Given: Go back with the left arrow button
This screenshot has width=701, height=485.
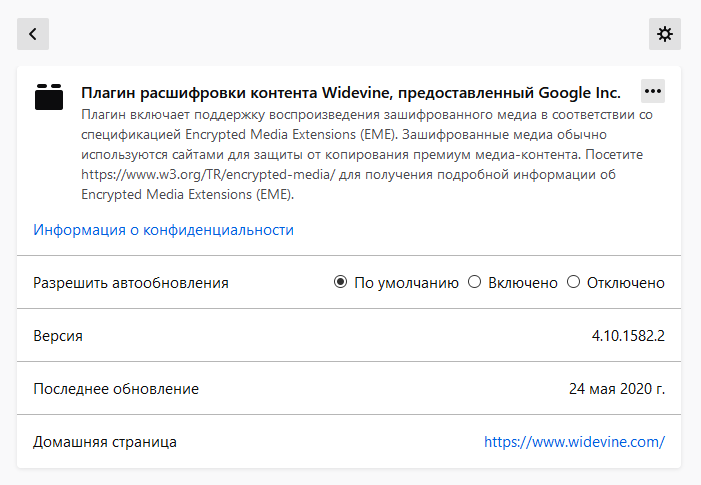Looking at the screenshot, I should point(33,34).
